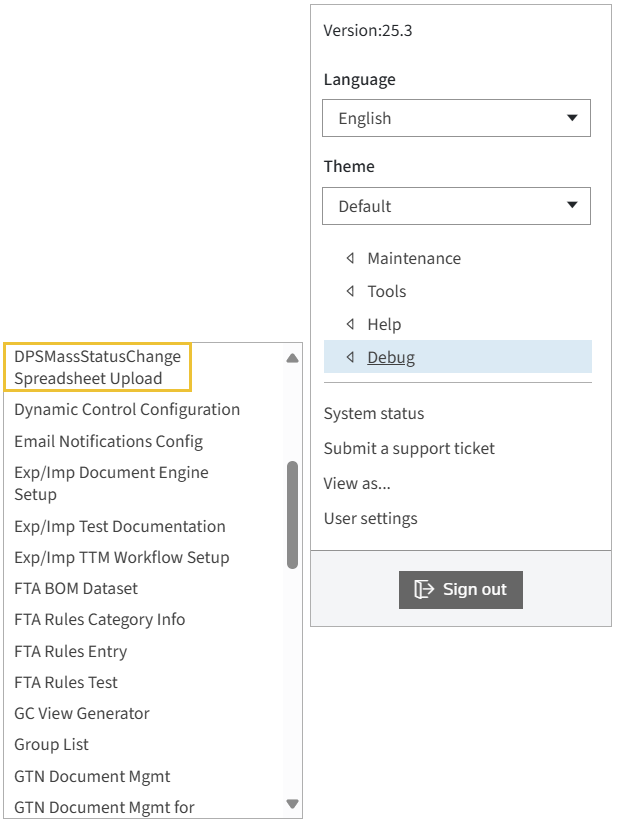Click the Debug submenu arrow icon
The width and height of the screenshot is (617, 821).
[350, 357]
